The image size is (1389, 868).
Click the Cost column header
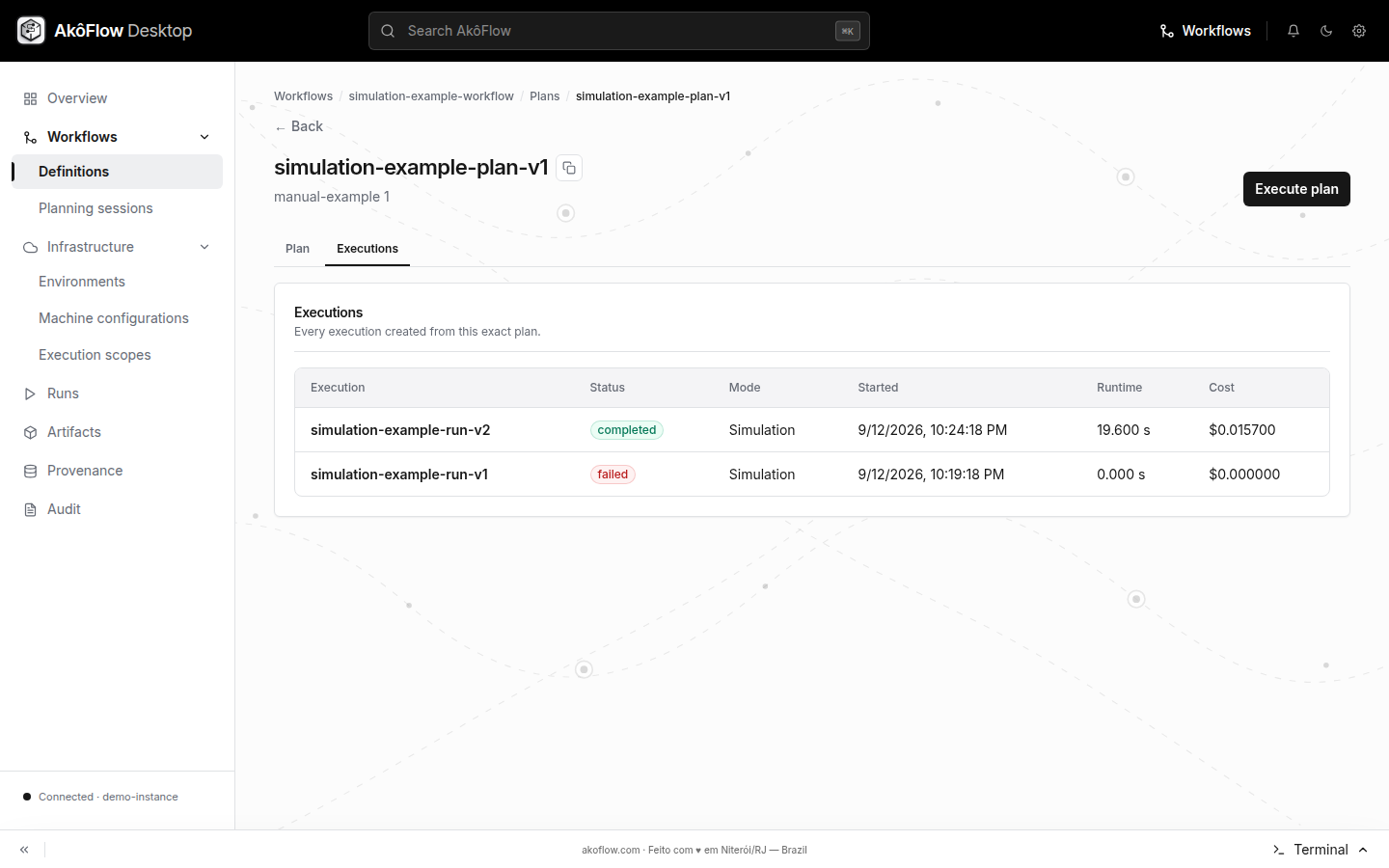point(1221,388)
